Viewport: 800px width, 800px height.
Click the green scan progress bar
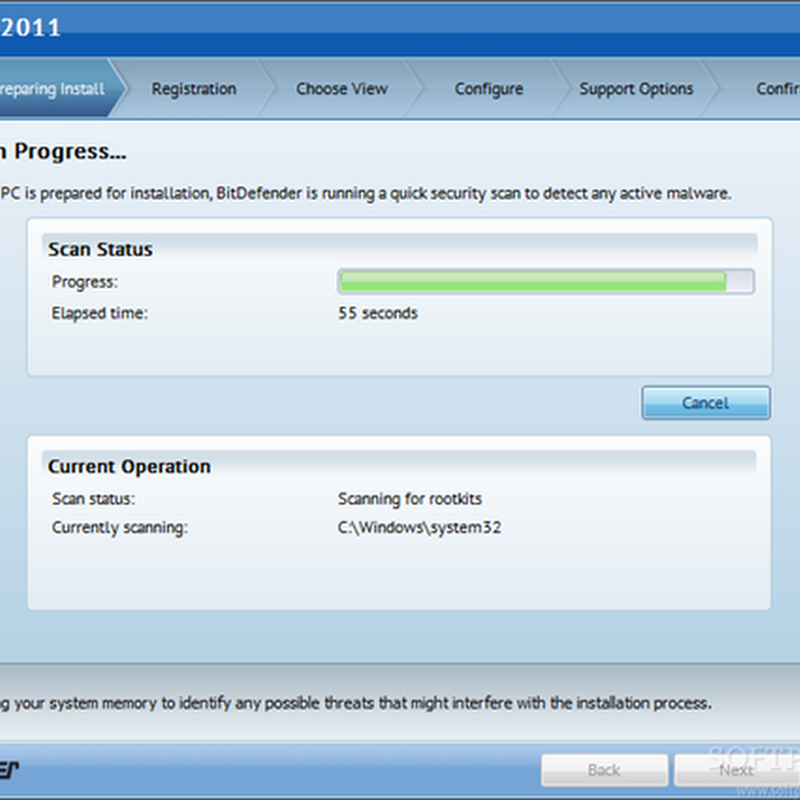(x=545, y=282)
